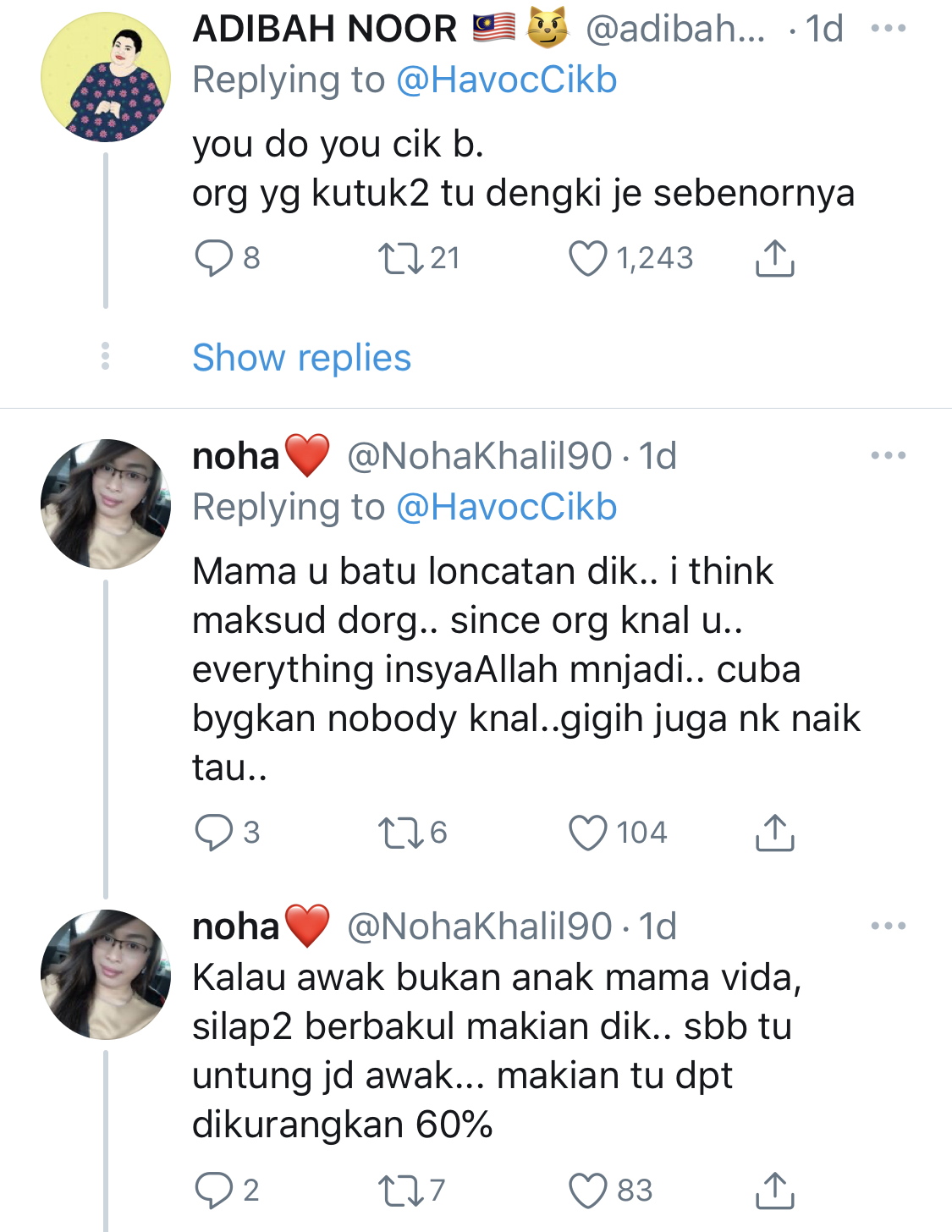952x1232 pixels.
Task: Open @HavocCikb mention in Adibah's reply
Action: pos(506,80)
